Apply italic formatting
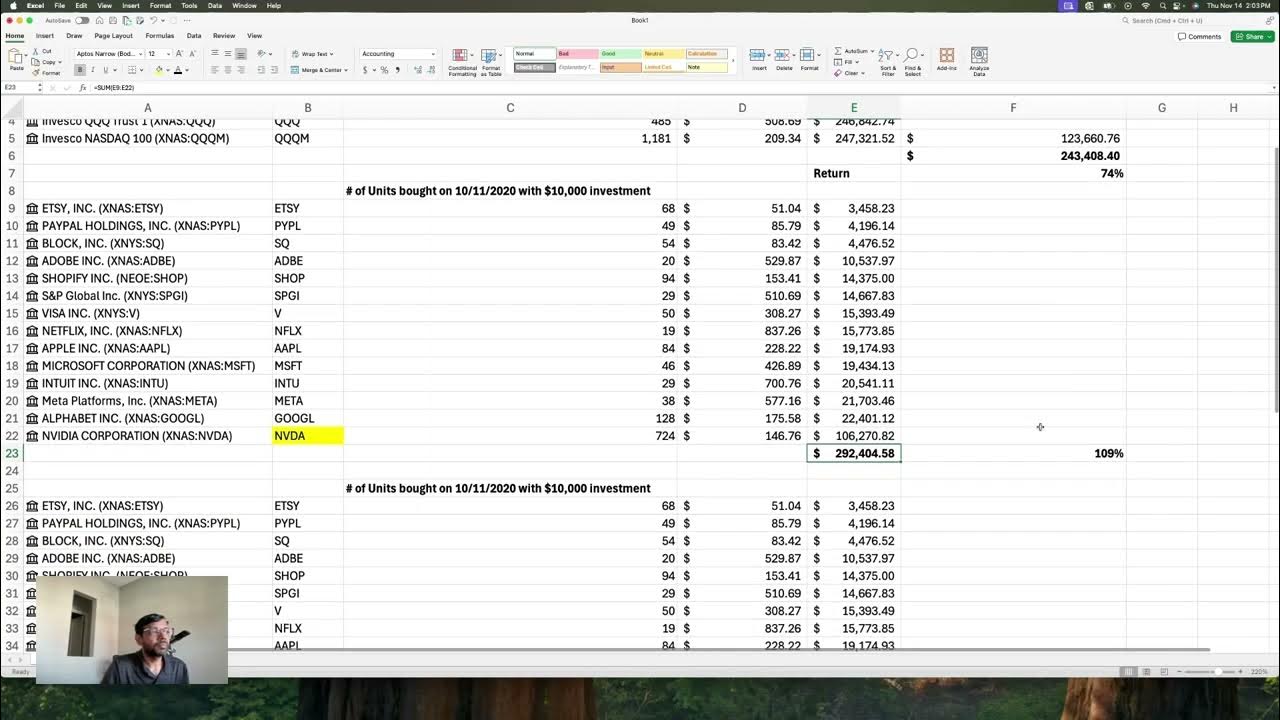1280x720 pixels. (x=92, y=70)
